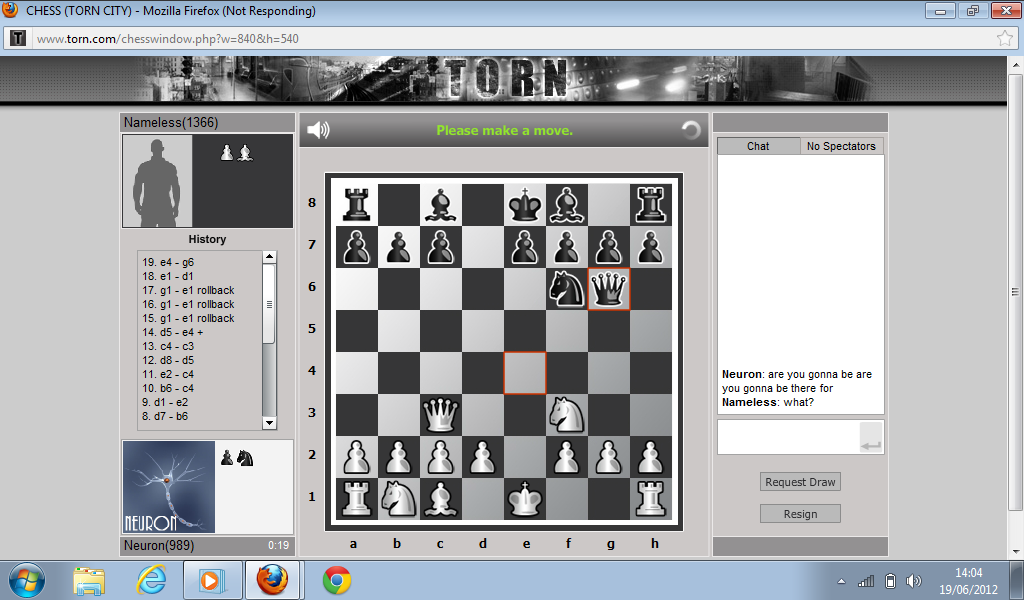Click history entry 14. d5 - e4 +
The height and width of the screenshot is (600, 1024).
pos(173,332)
